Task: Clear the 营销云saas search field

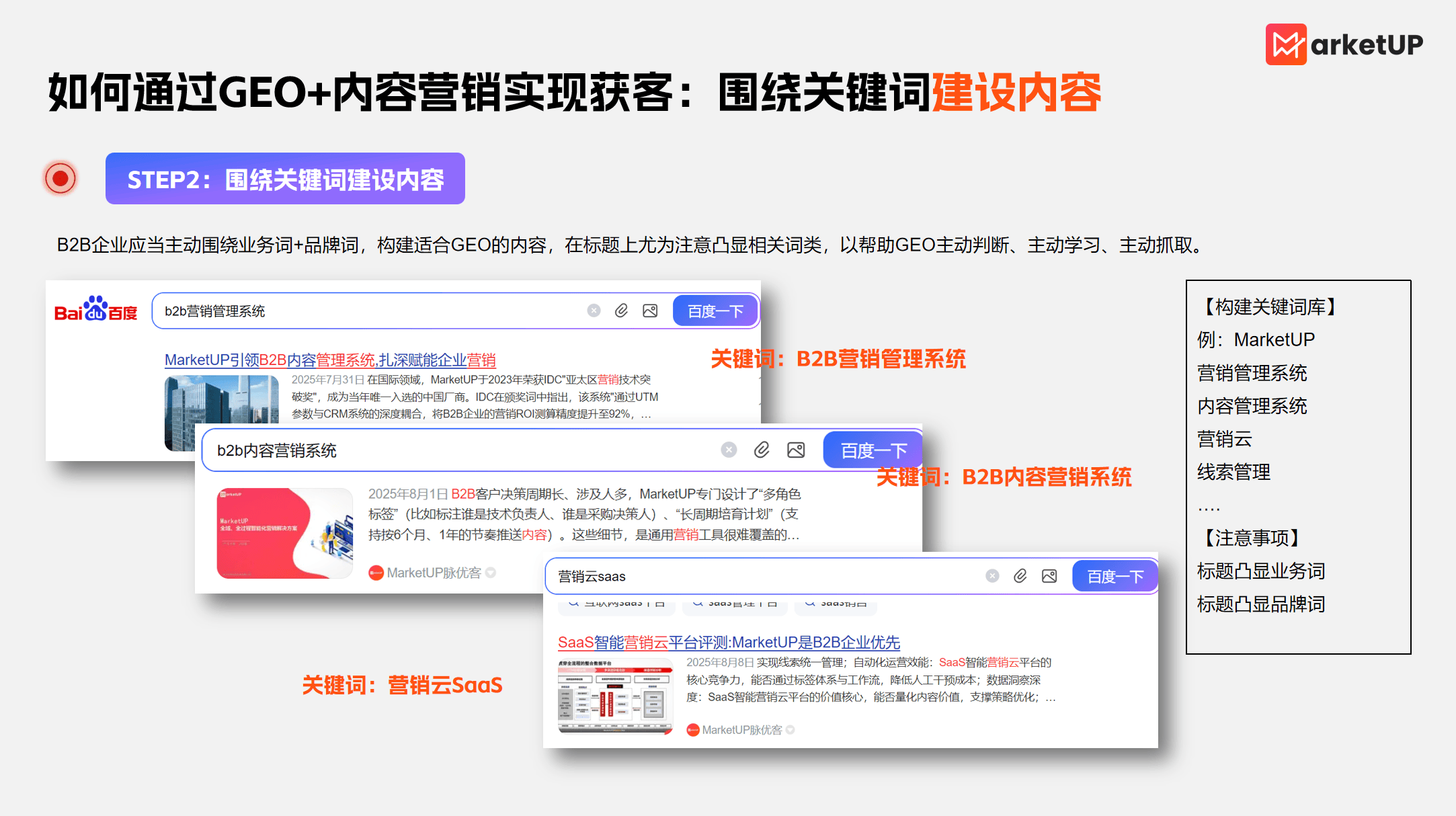Action: (x=992, y=576)
